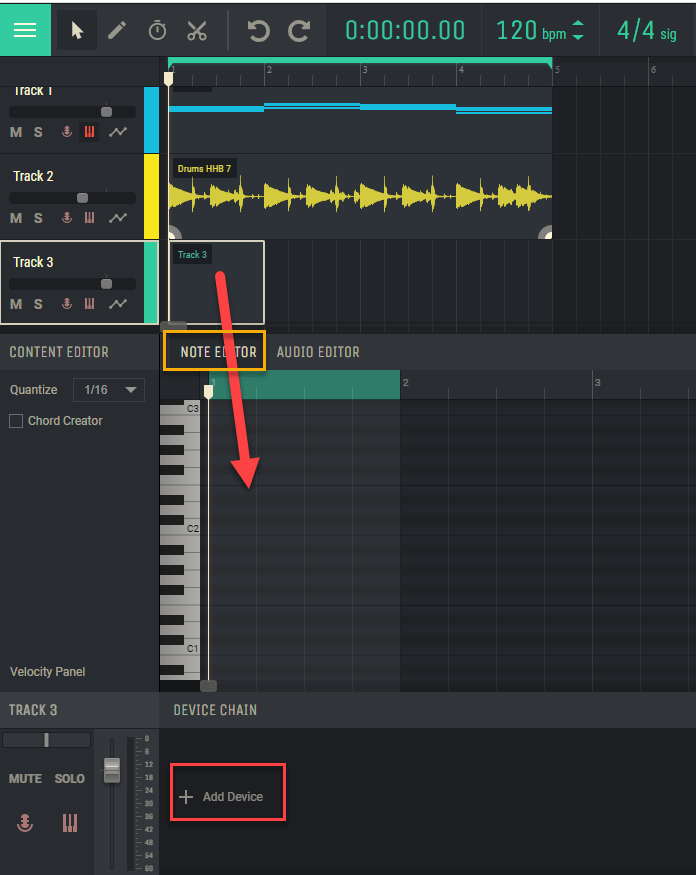Click bar 2 in the note editor ruler
Viewport: 696px width, 875px height.
tap(406, 383)
